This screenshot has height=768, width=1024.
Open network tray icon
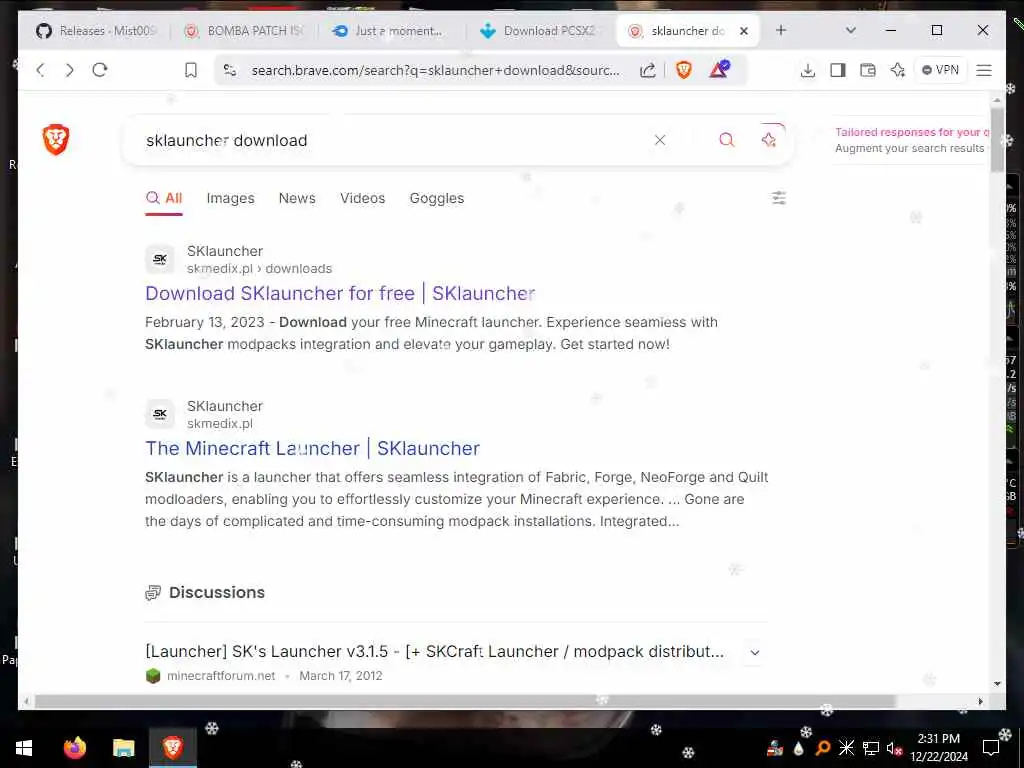click(871, 748)
